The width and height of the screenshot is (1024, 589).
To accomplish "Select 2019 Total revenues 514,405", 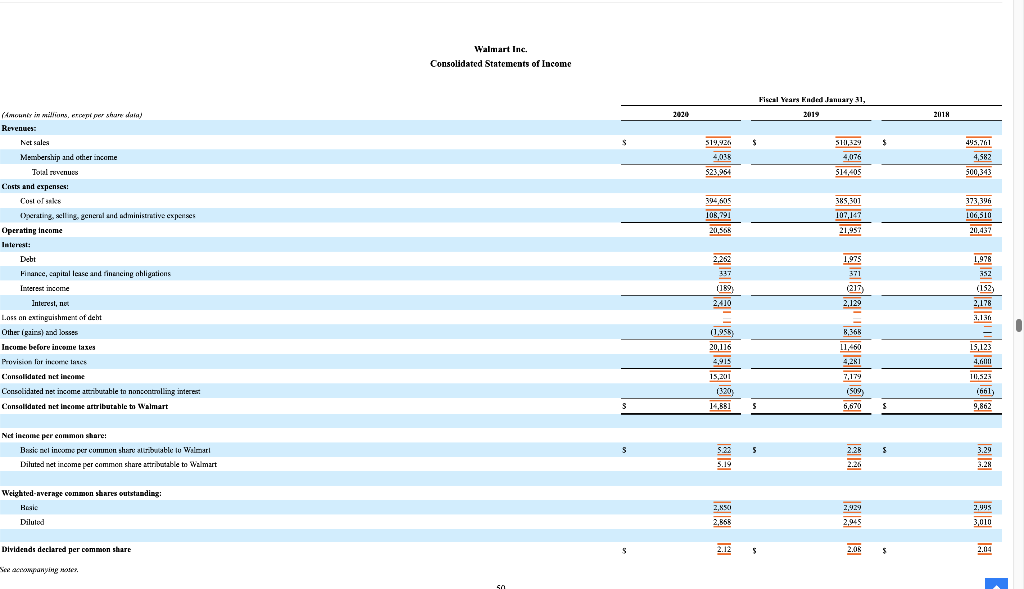I will click(x=848, y=172).
